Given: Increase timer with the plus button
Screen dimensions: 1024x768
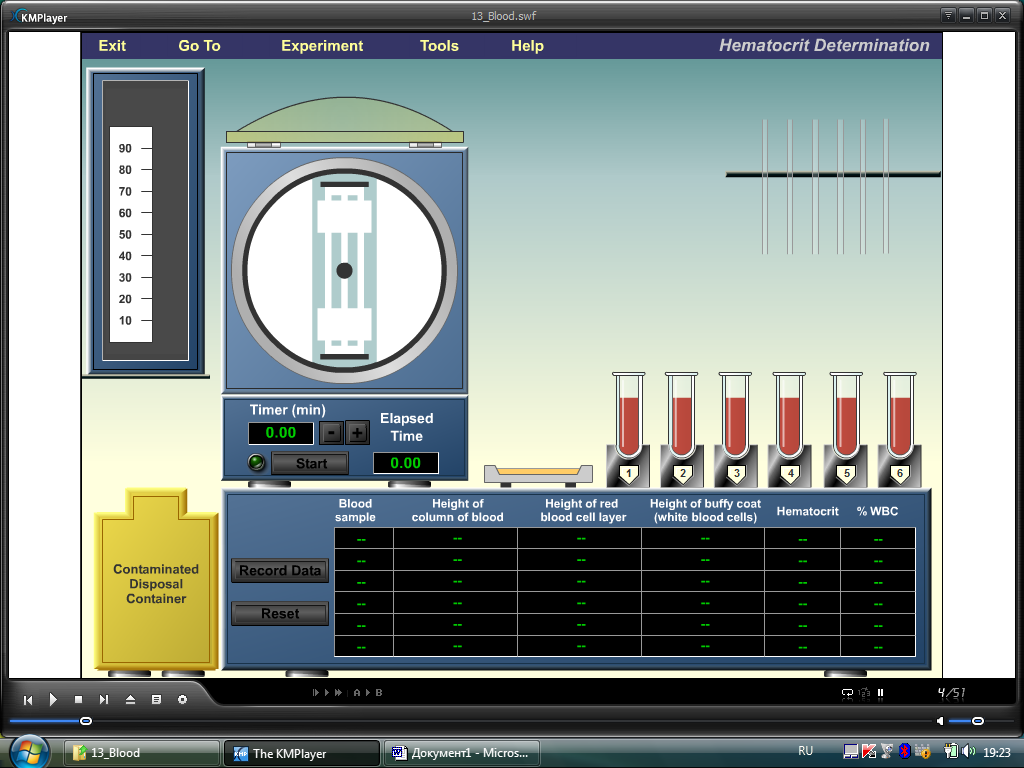Looking at the screenshot, I should point(357,433).
